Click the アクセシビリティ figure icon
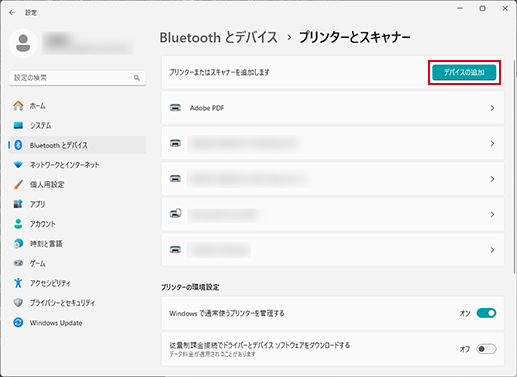 pyautogui.click(x=18, y=283)
